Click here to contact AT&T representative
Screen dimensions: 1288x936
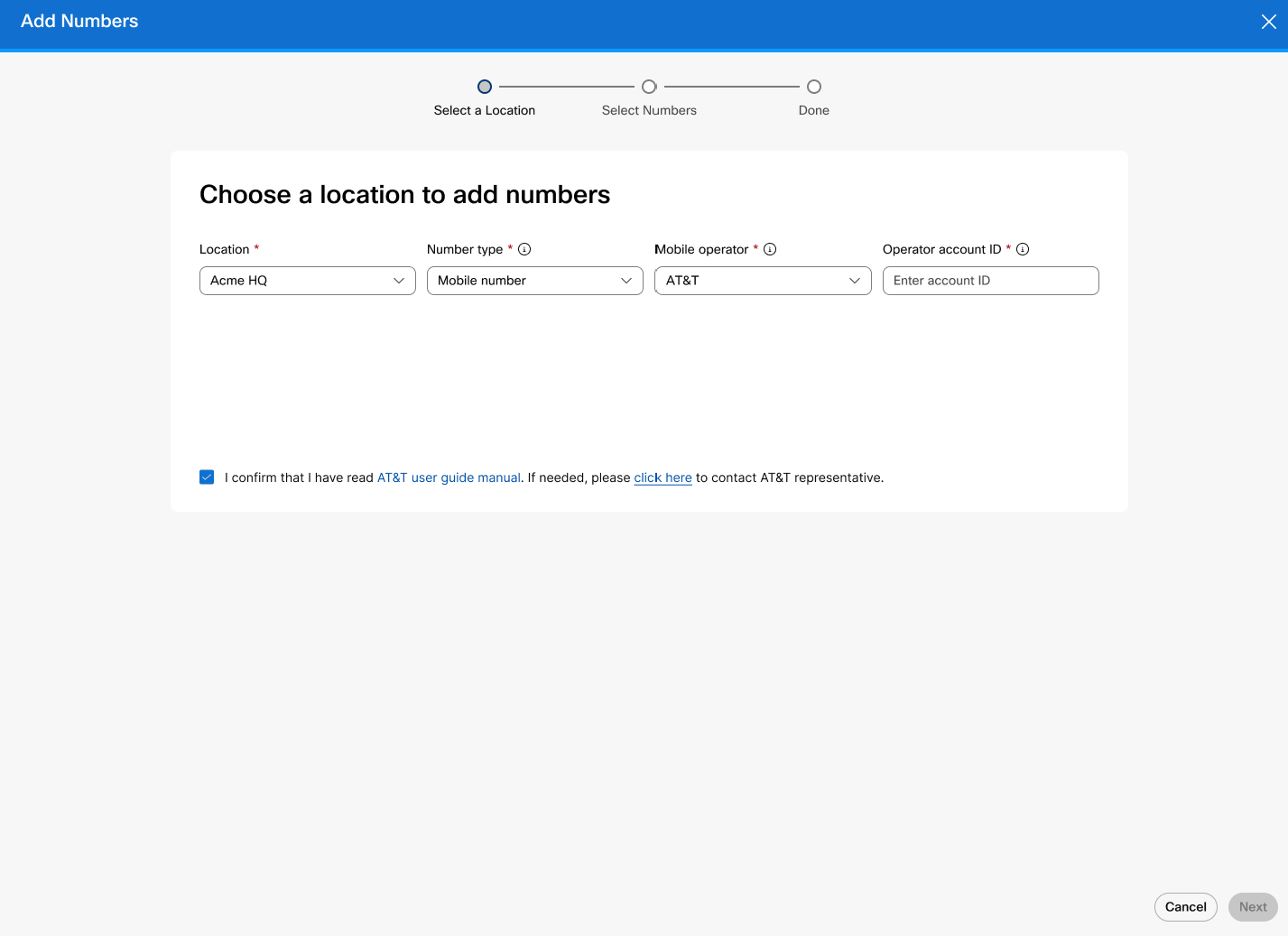tap(663, 477)
